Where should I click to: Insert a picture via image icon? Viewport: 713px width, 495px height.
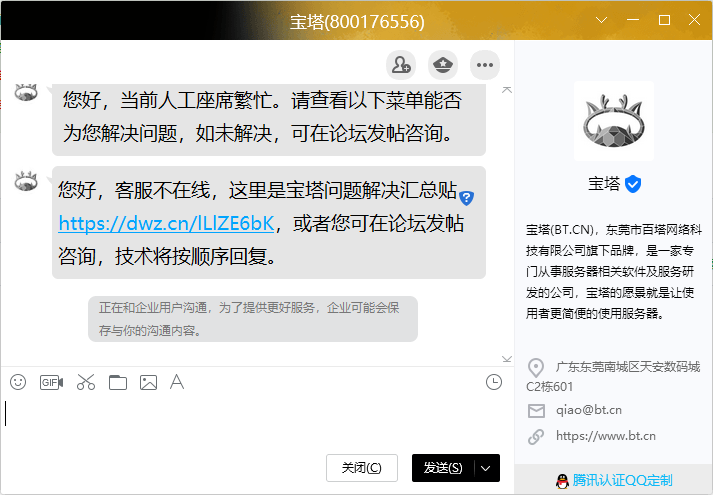tap(148, 382)
